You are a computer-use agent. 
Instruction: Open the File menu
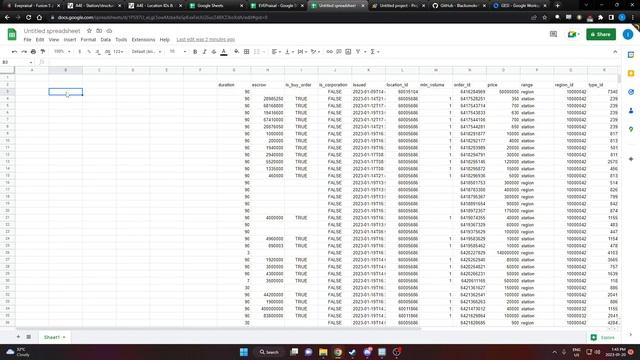click(x=27, y=40)
